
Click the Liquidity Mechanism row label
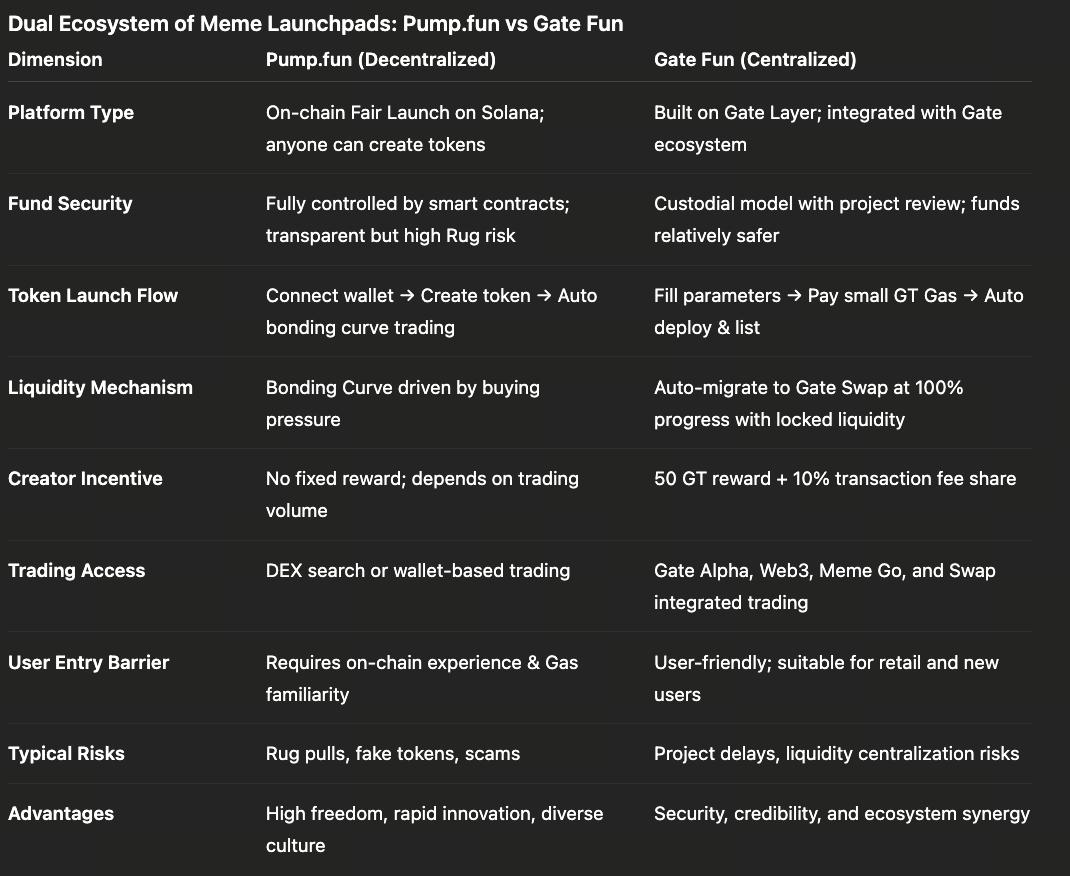coord(100,388)
